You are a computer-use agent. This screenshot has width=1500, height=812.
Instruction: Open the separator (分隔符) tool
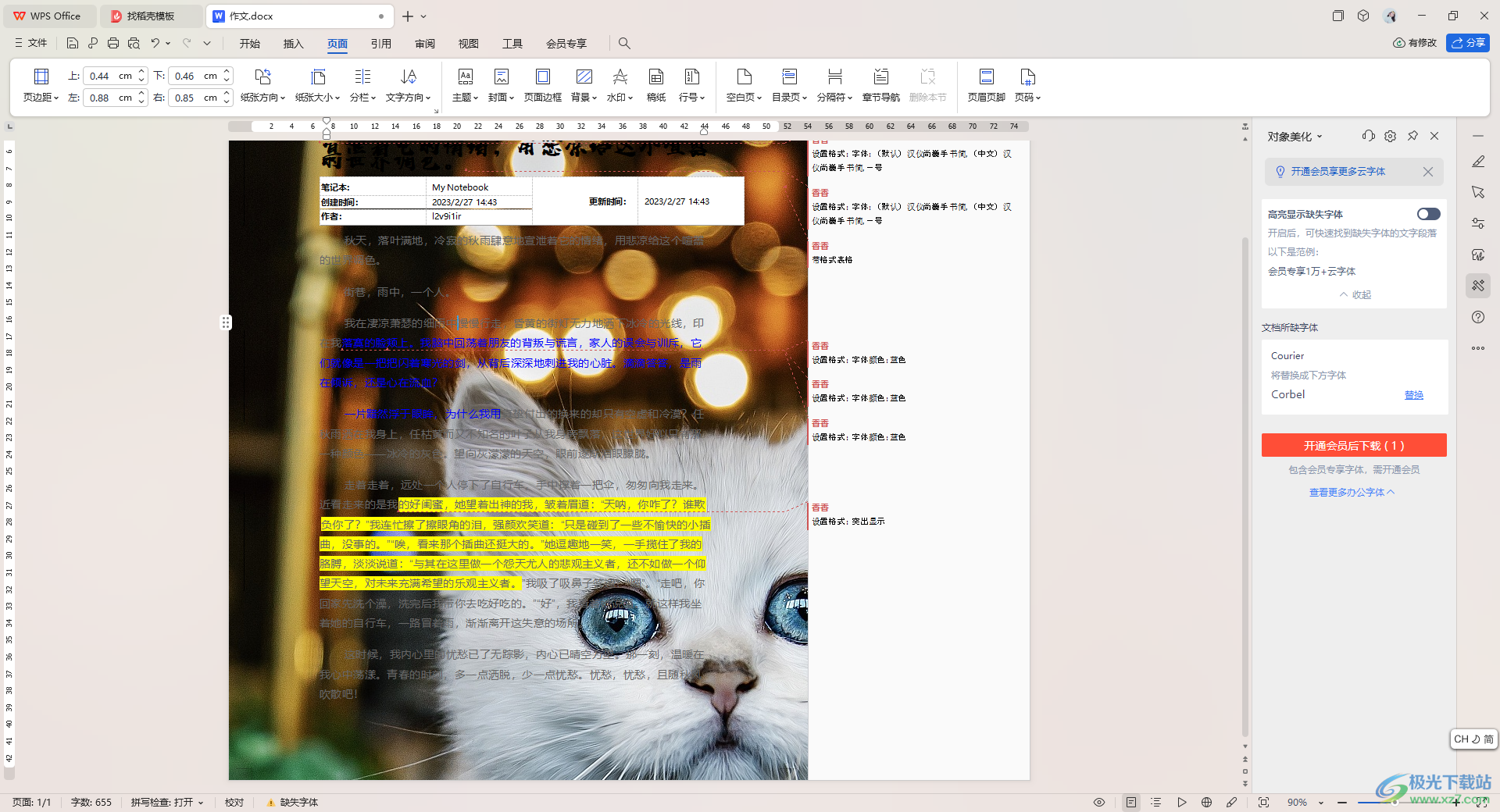(834, 85)
